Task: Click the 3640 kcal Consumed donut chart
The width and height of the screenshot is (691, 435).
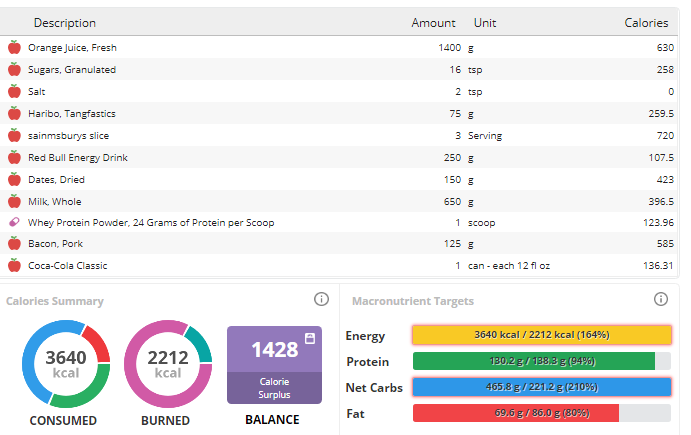Action: point(66,364)
